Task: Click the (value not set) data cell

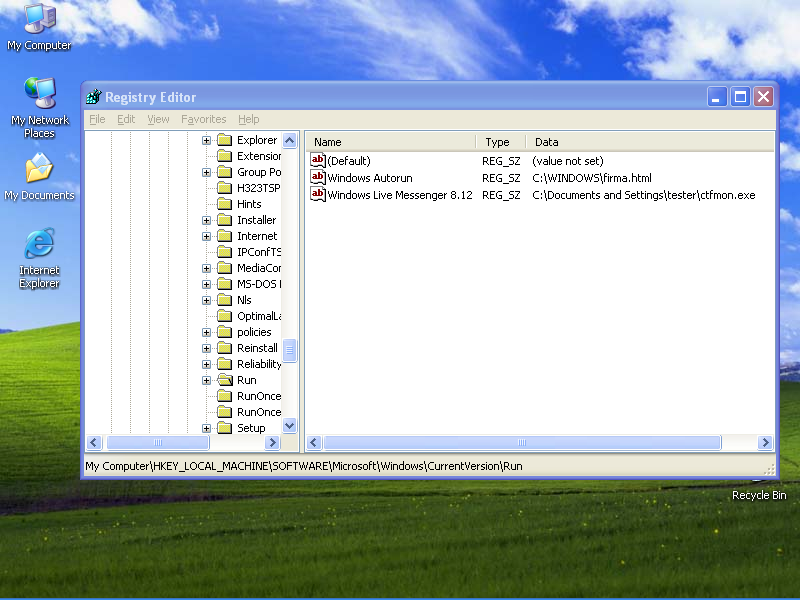Action: click(568, 161)
